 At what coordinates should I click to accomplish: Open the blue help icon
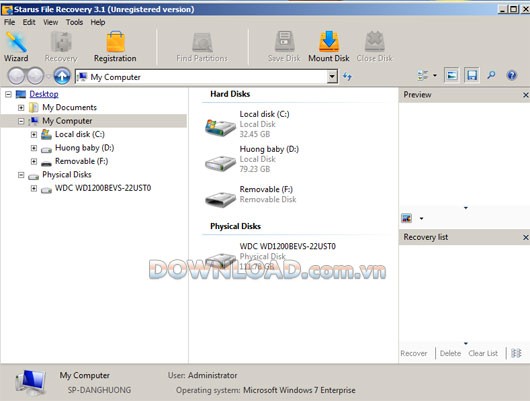point(512,75)
